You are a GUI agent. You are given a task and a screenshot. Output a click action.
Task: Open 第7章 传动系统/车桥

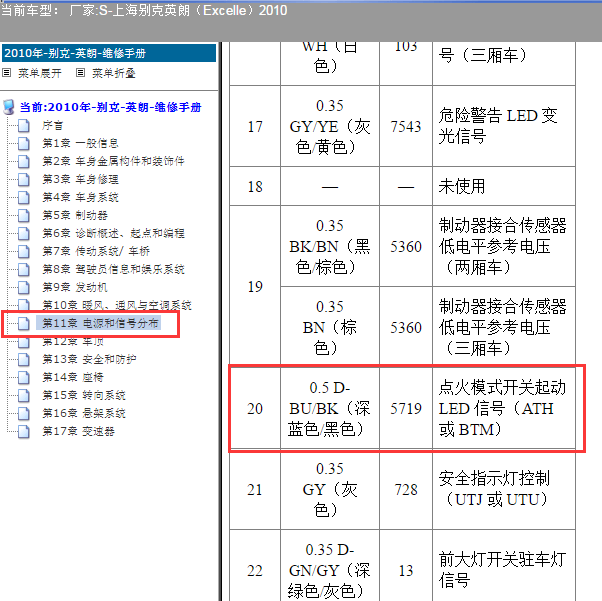[x=96, y=251]
